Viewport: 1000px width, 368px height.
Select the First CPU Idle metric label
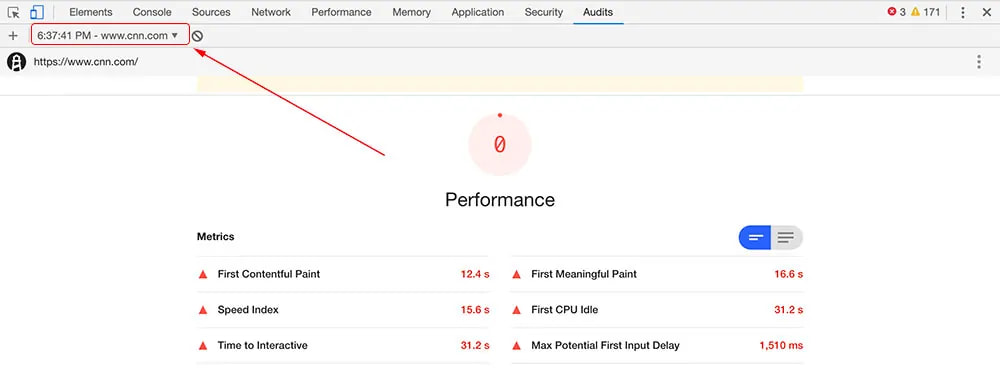[x=564, y=310]
